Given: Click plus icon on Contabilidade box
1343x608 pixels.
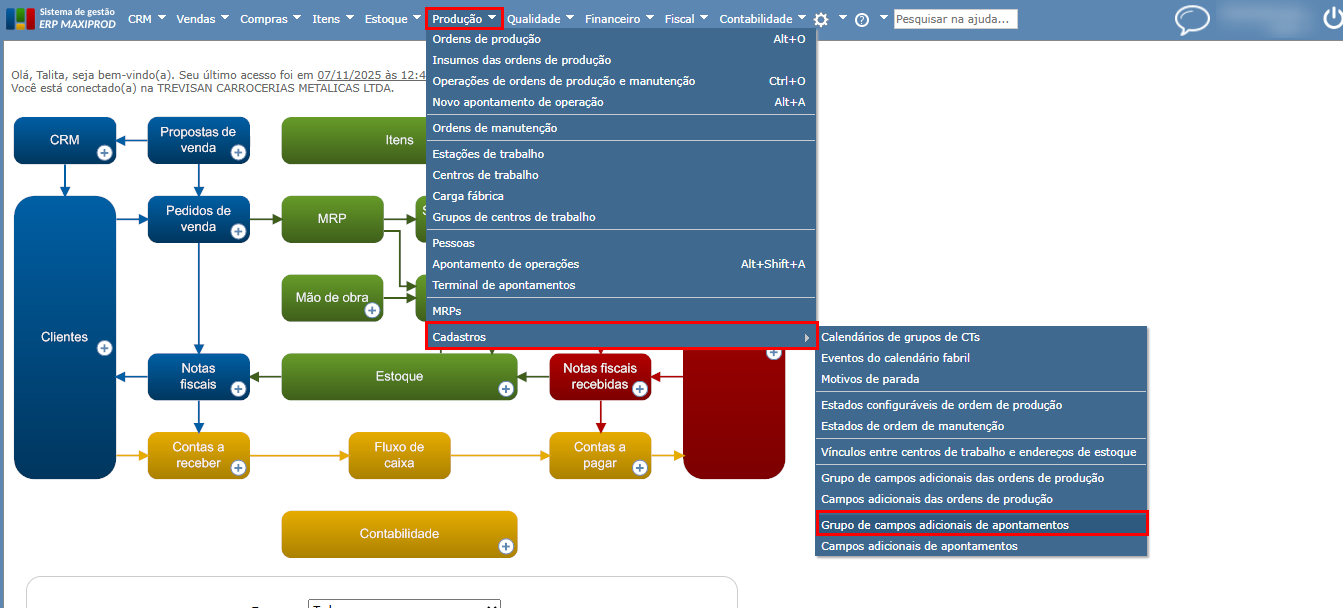Looking at the screenshot, I should 506,546.
